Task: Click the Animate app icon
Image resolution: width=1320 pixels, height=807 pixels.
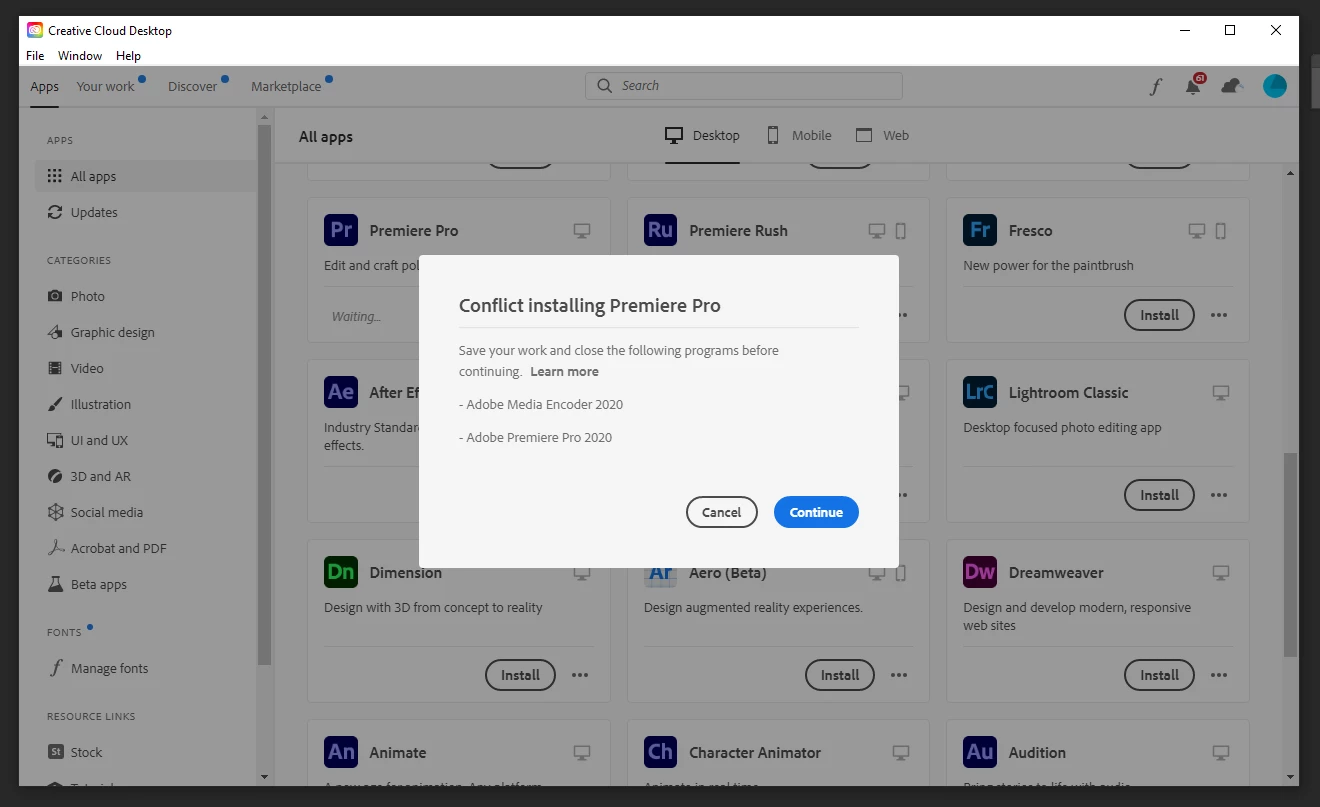Action: click(341, 752)
